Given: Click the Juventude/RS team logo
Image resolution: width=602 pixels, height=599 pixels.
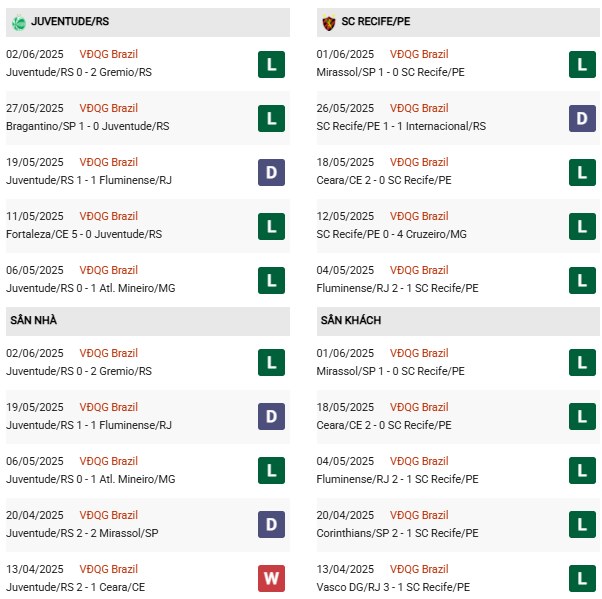Looking at the screenshot, I should coord(19,21).
